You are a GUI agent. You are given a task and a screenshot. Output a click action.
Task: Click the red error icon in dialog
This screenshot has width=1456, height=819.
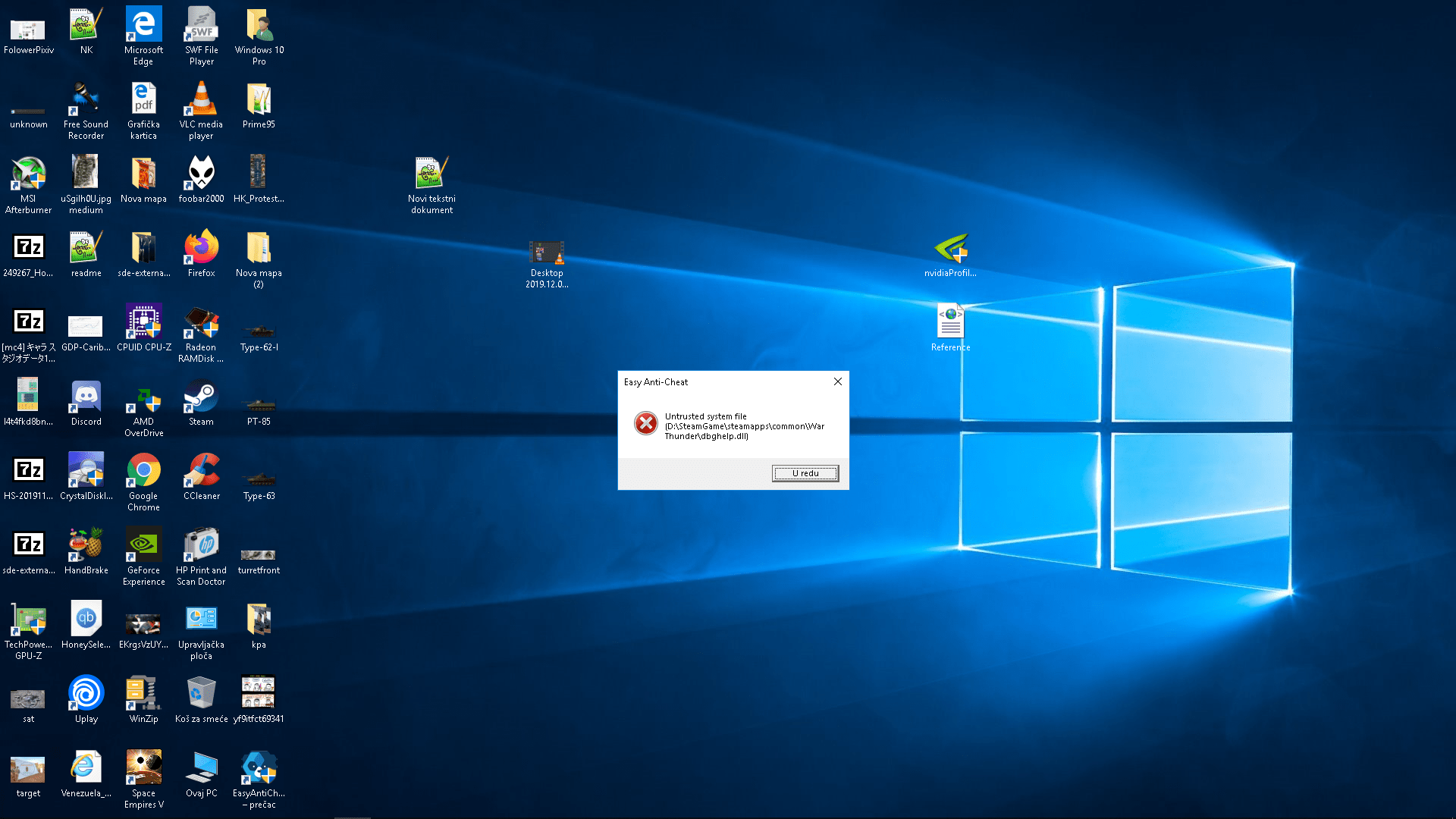646,423
